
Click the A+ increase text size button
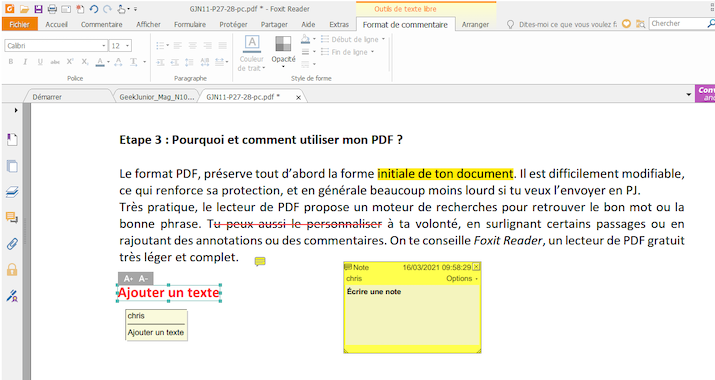[128, 278]
